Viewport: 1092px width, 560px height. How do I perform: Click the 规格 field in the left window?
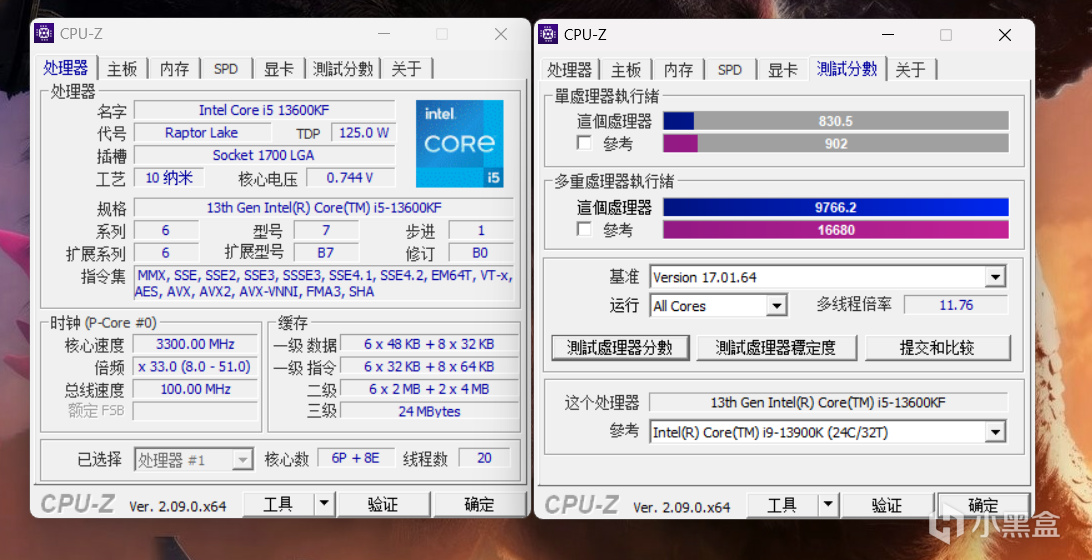[324, 208]
